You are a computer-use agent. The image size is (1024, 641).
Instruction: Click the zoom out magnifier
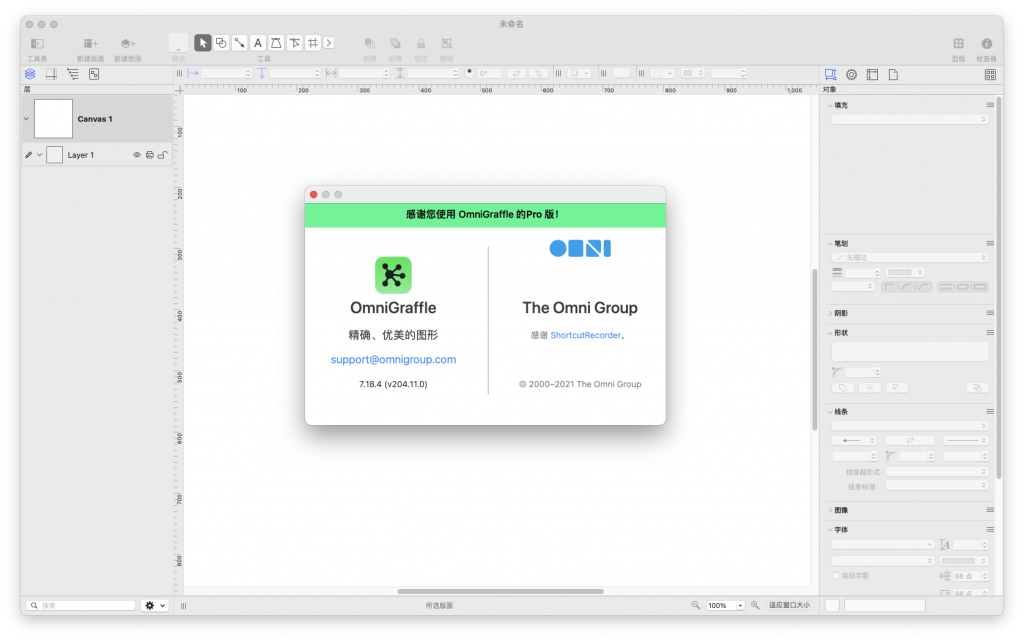tap(696, 605)
